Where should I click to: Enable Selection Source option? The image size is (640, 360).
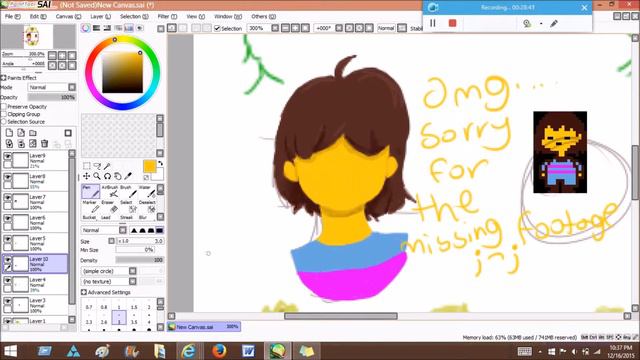pyautogui.click(x=4, y=122)
